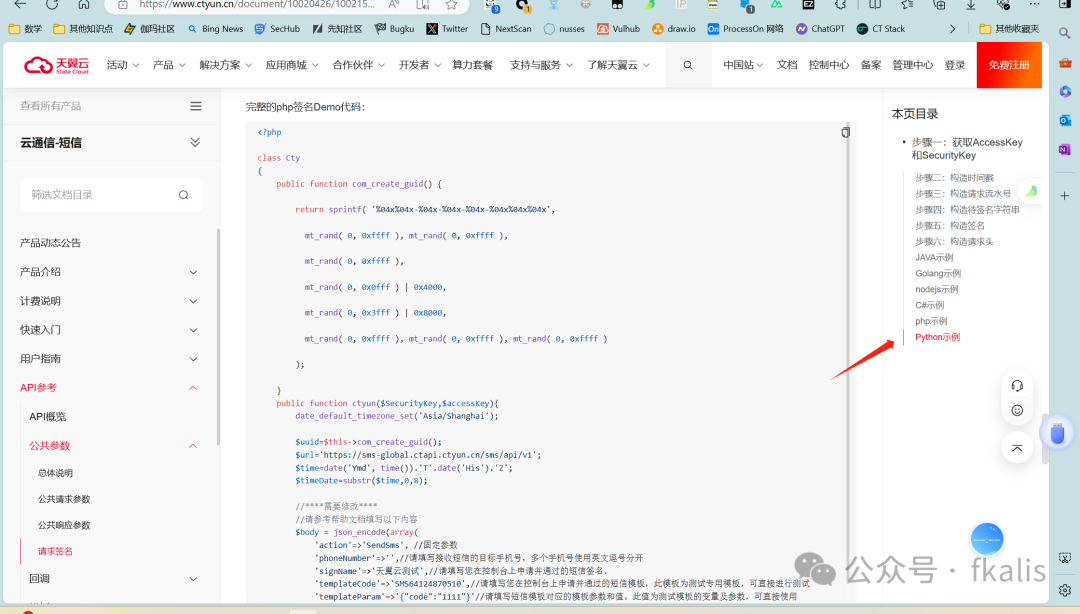
Task: Copy the PHP code with copy icon
Action: 845,132
